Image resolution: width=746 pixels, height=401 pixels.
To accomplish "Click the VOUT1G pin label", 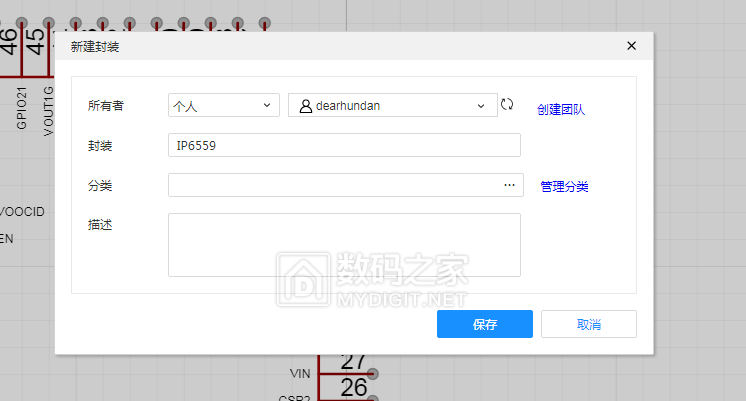I will [x=48, y=111].
